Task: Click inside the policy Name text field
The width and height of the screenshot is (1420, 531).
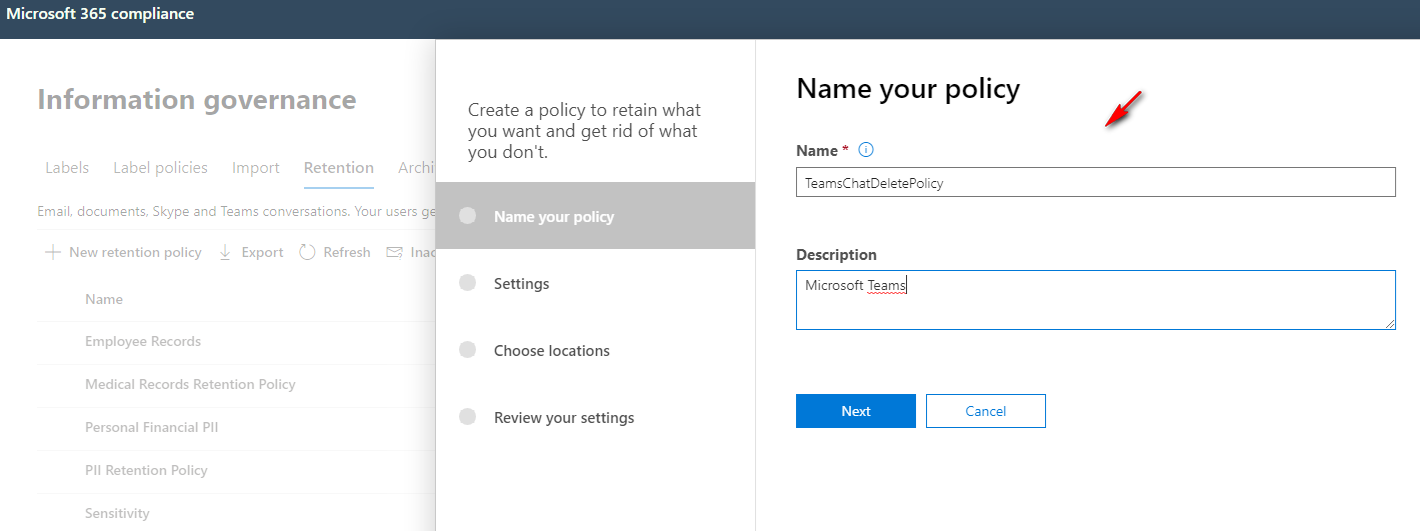Action: [1095, 183]
